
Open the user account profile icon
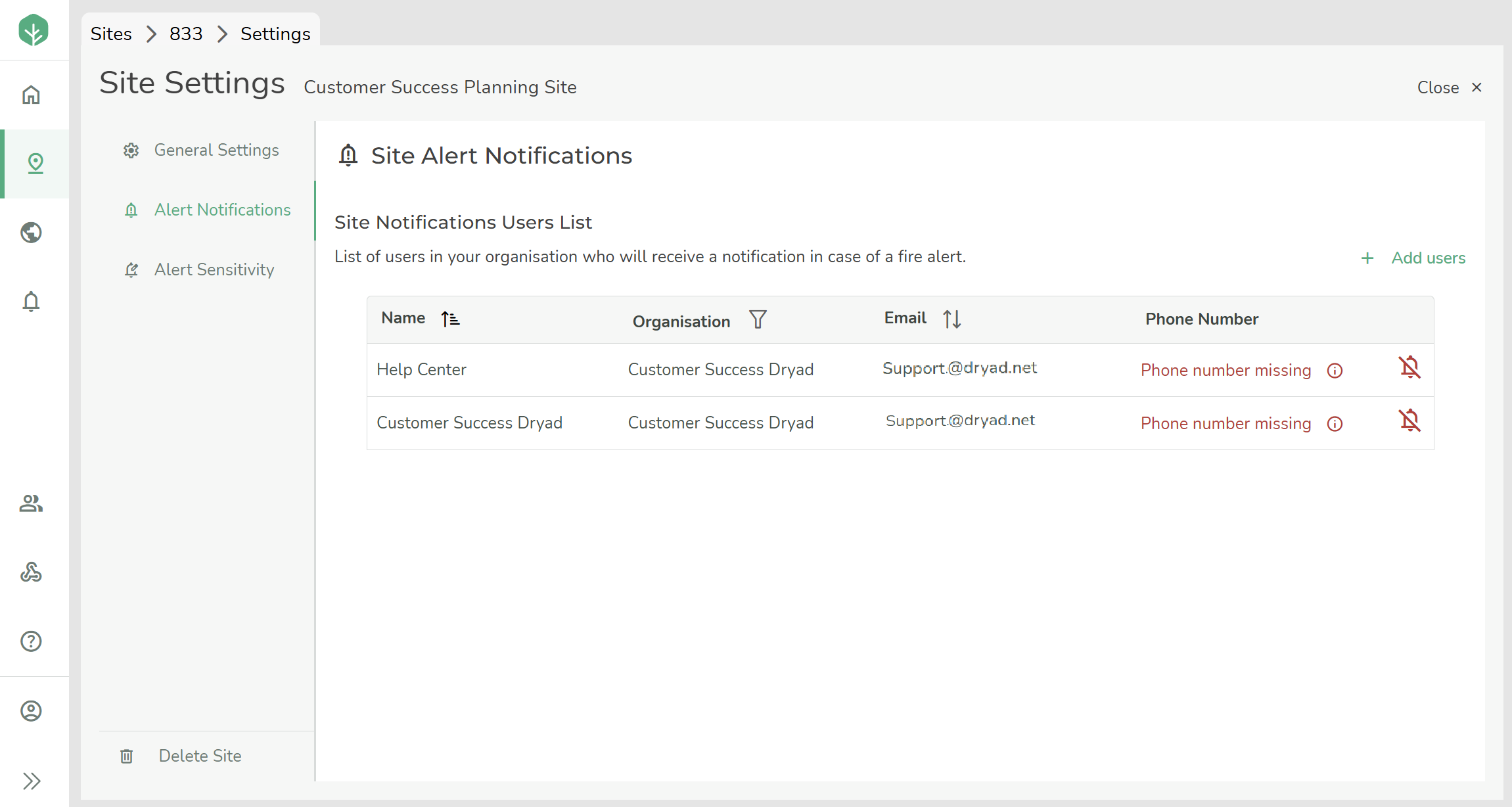click(x=31, y=710)
